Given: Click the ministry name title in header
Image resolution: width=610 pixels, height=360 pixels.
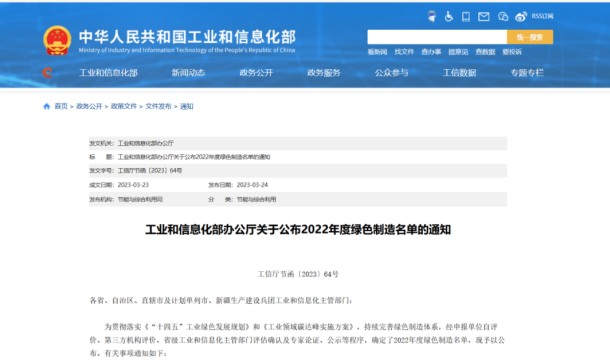Looking at the screenshot, I should click(187, 37).
